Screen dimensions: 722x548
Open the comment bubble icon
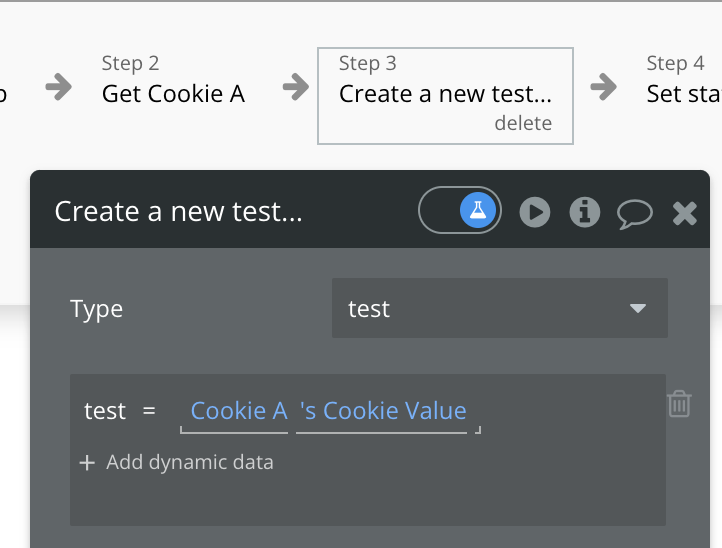(x=635, y=212)
